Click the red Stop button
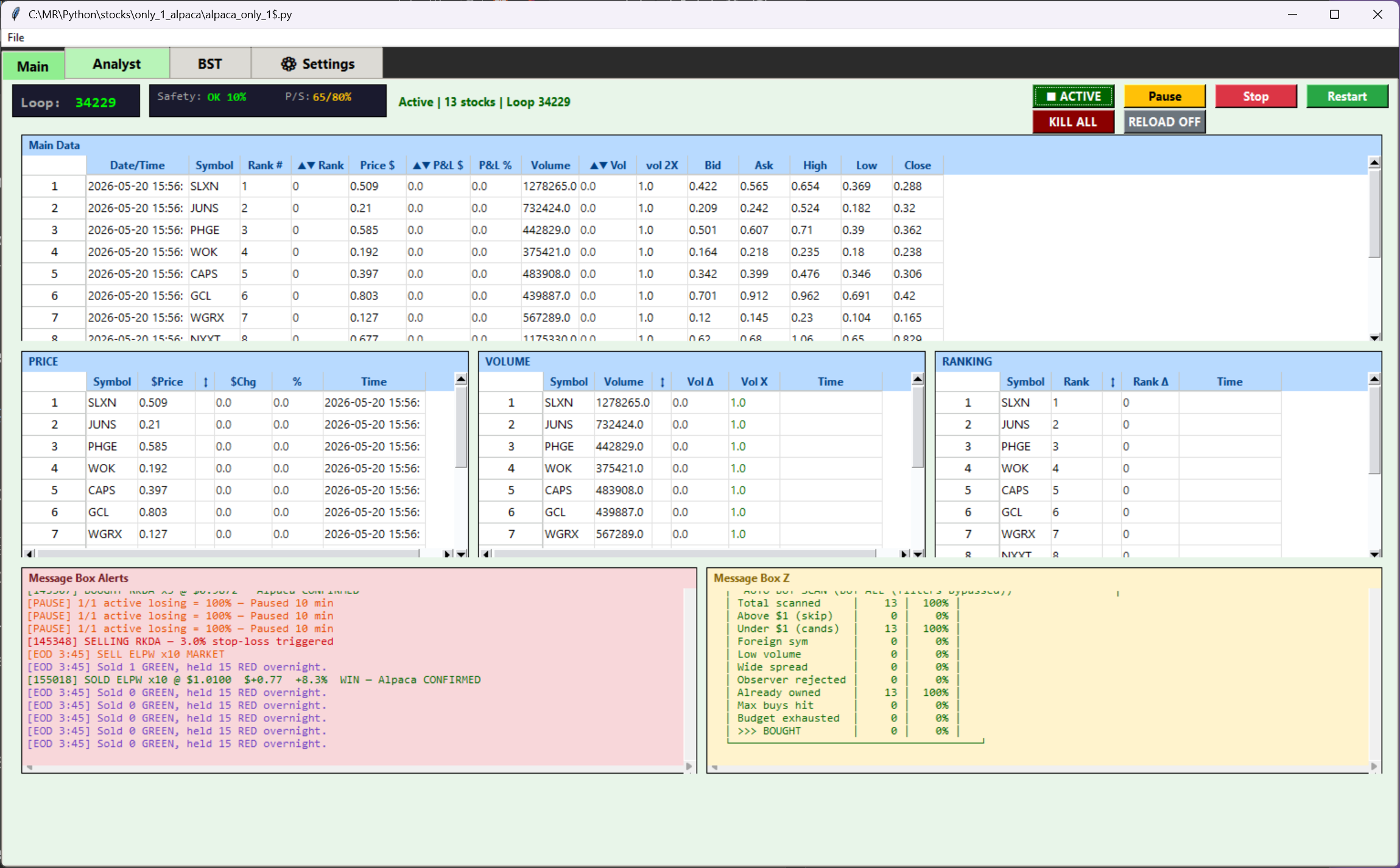 1256,96
